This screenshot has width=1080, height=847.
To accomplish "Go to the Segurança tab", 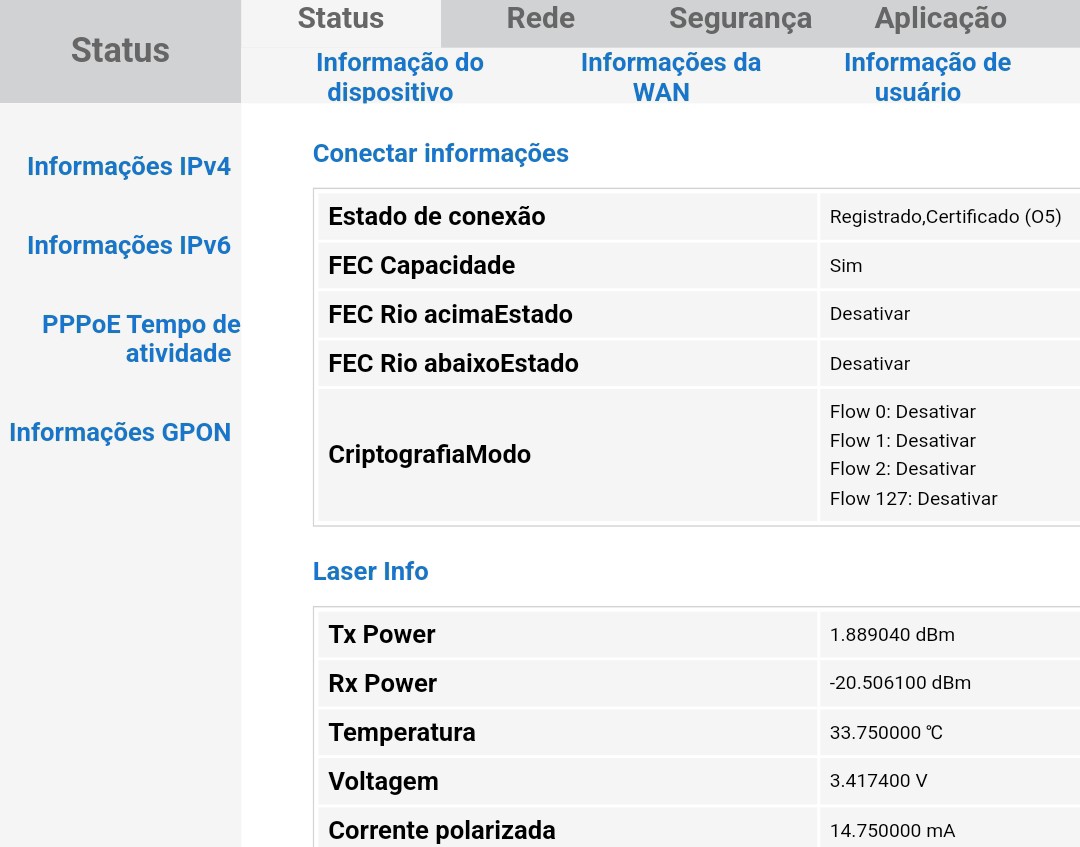I will [740, 19].
